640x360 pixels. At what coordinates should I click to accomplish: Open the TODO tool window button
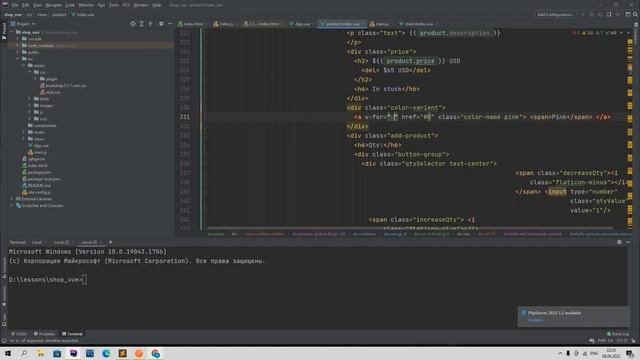tap(19, 334)
